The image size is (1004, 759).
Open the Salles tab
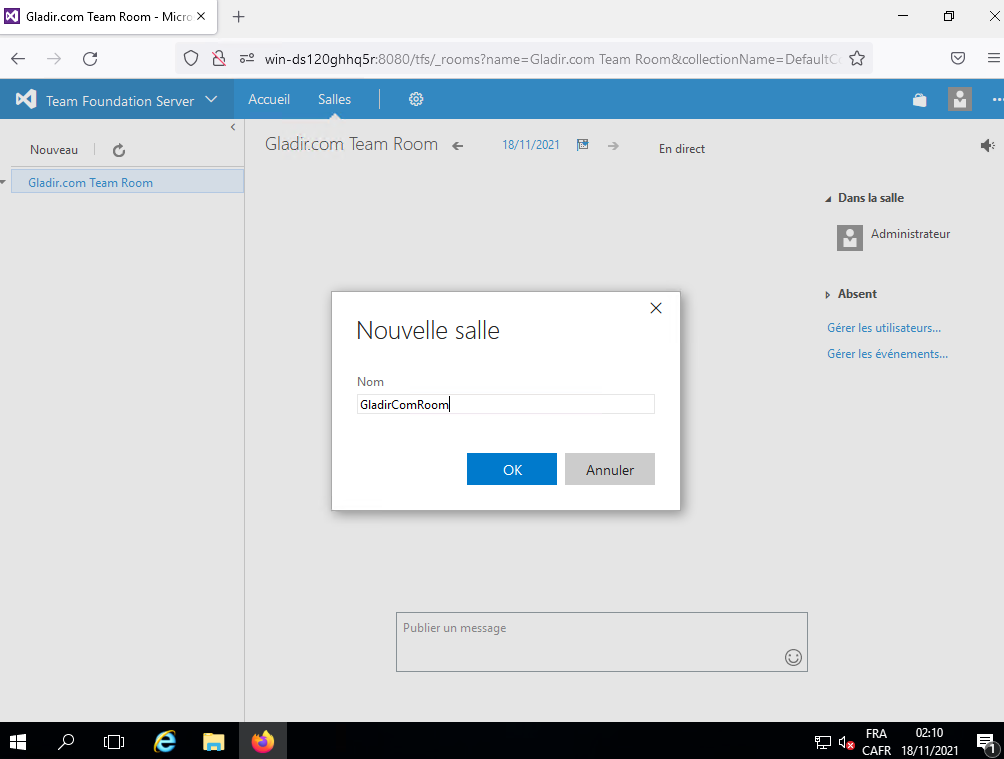(x=334, y=99)
